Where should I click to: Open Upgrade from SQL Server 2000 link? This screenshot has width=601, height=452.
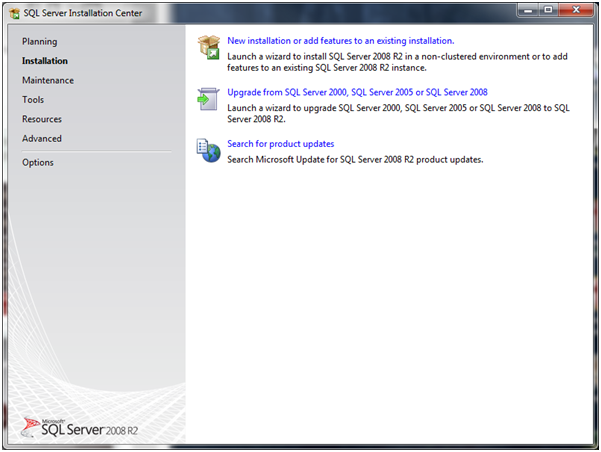click(x=357, y=92)
